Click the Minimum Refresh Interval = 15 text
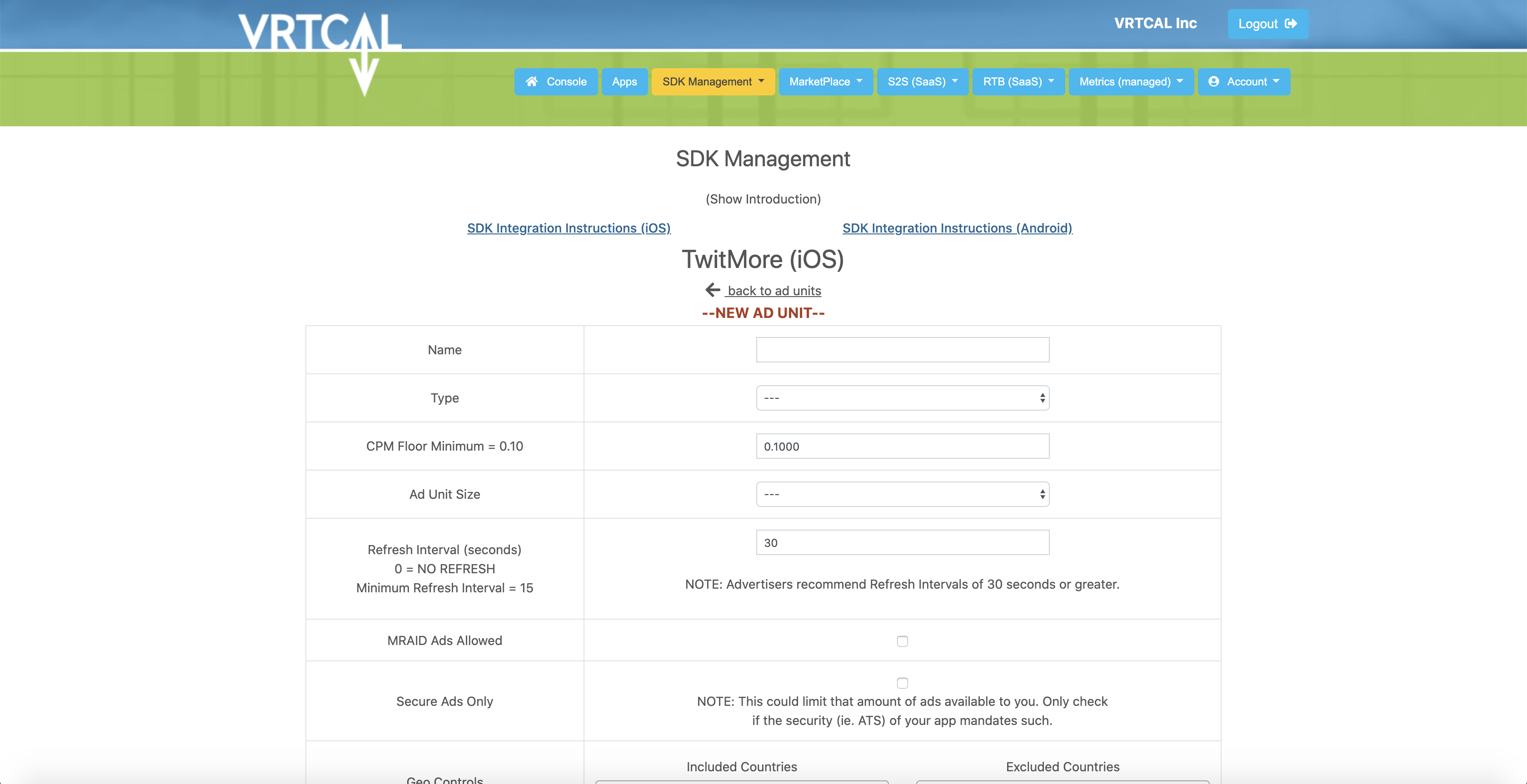 click(x=444, y=588)
